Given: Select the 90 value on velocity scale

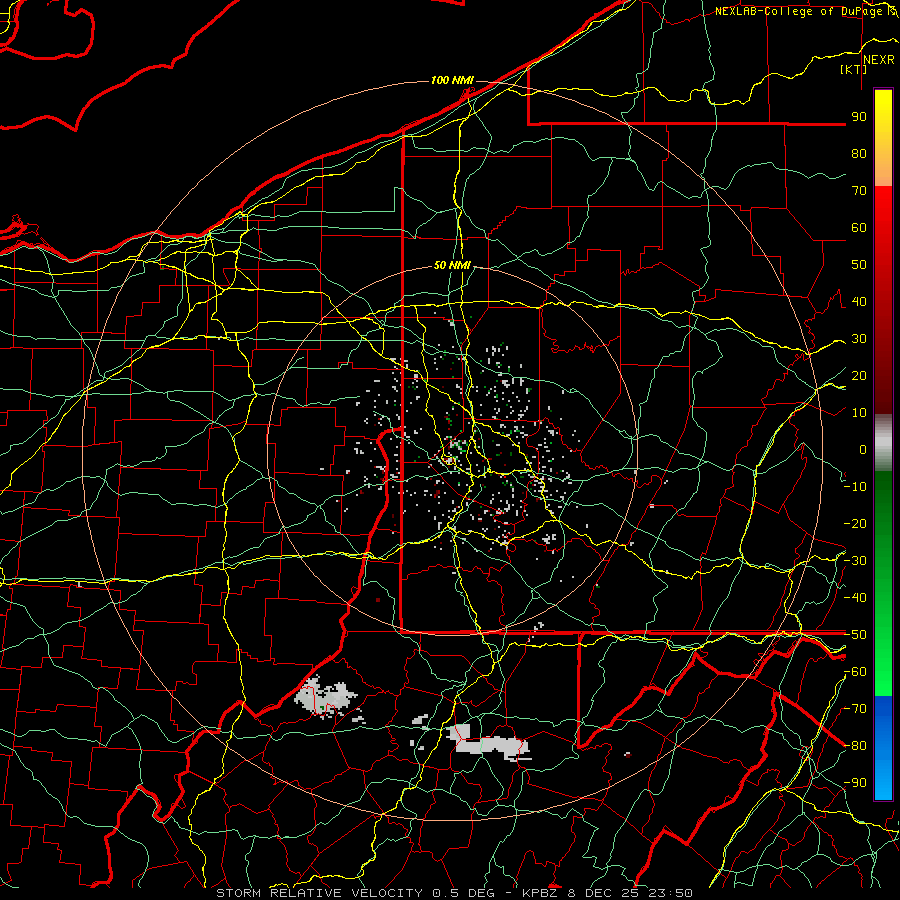Looking at the screenshot, I should click(859, 117).
